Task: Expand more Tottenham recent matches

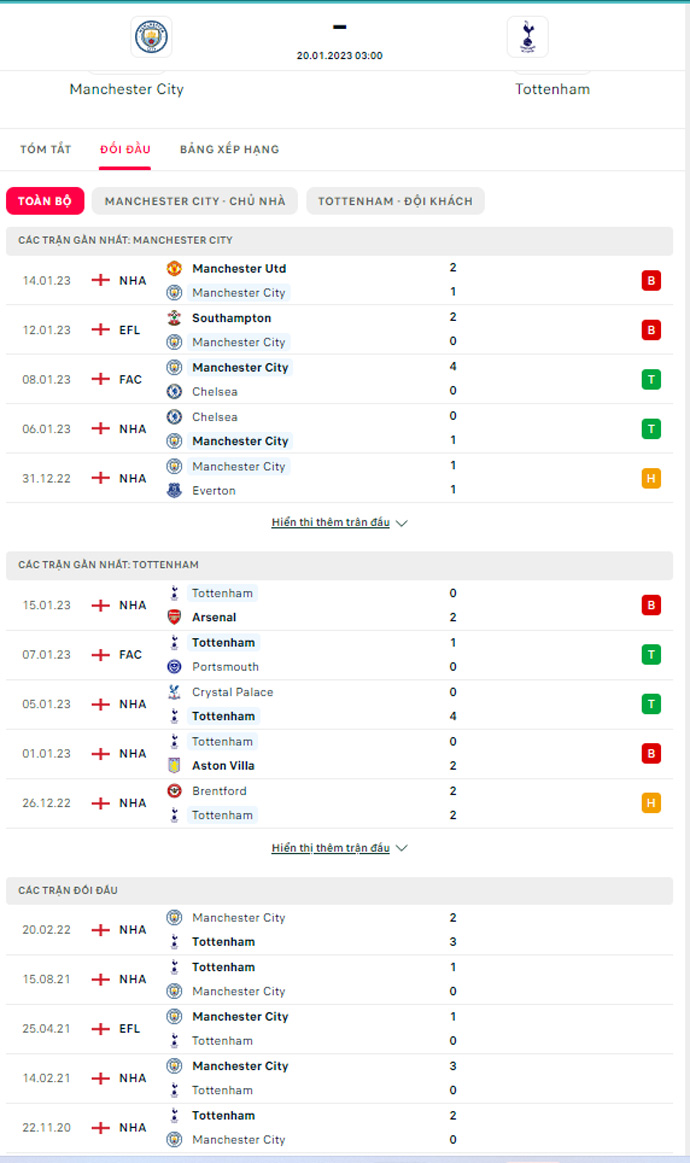Action: coord(339,848)
